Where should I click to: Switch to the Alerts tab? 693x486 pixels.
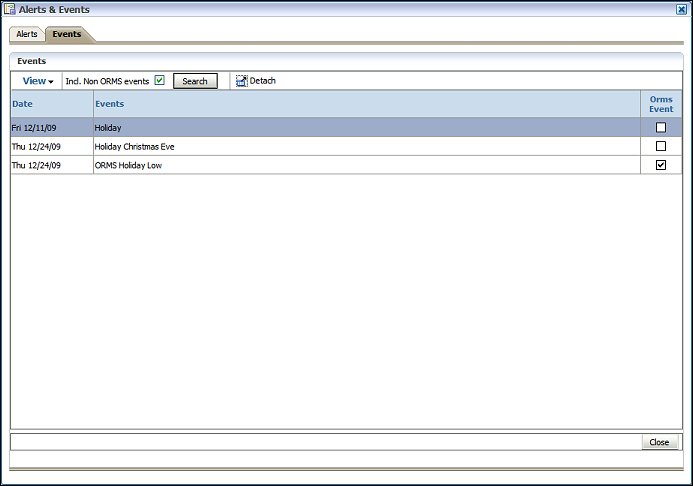coord(27,34)
